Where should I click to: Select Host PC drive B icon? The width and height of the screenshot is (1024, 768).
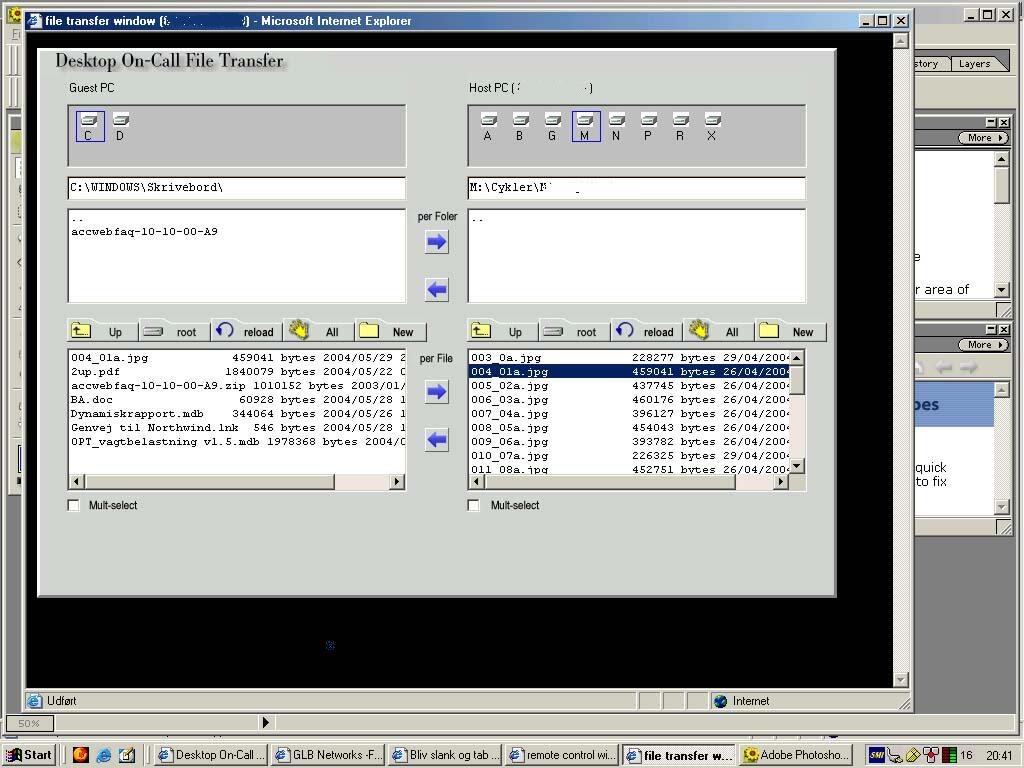click(x=520, y=127)
